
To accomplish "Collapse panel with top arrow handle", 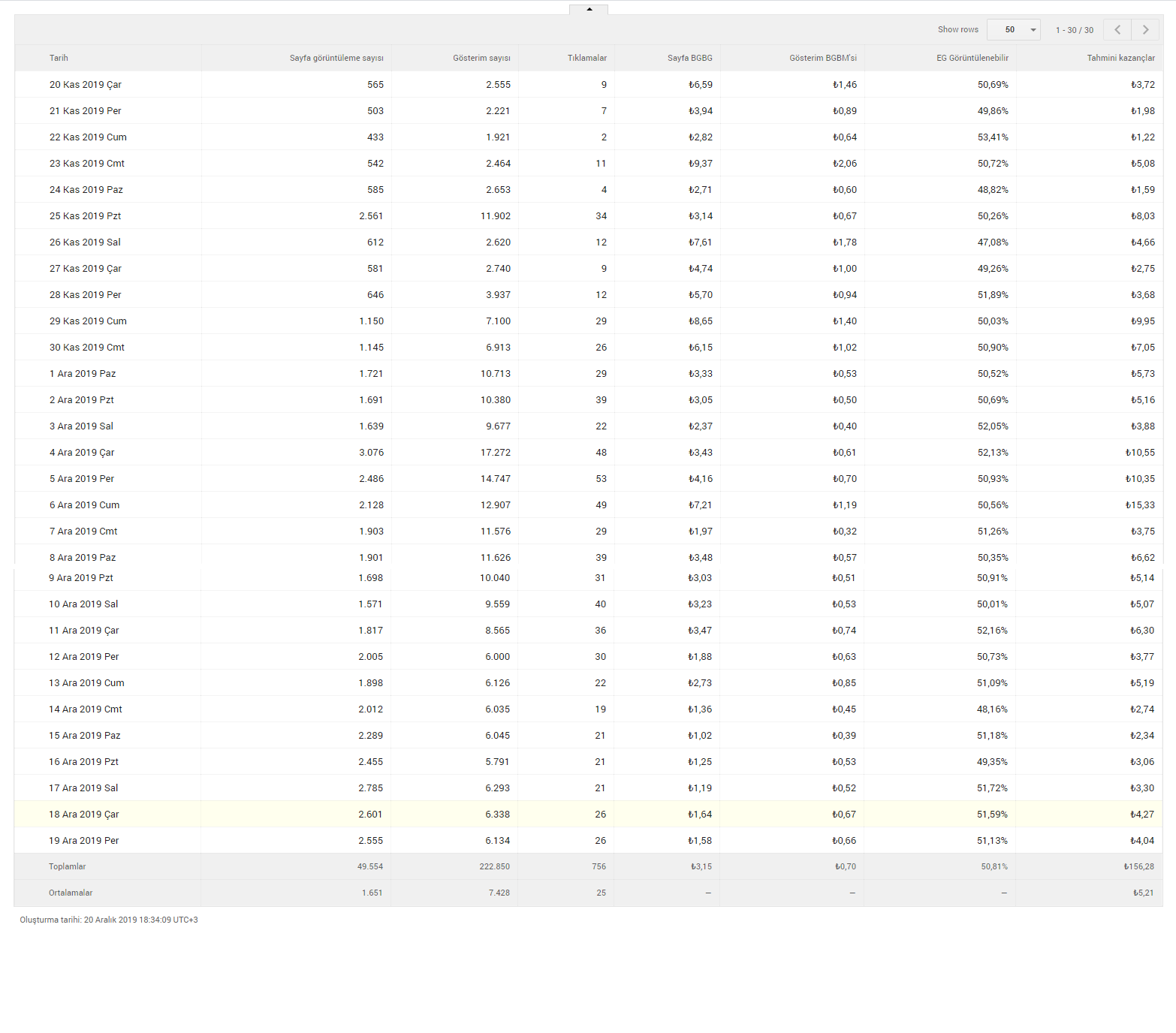I will pyautogui.click(x=589, y=9).
